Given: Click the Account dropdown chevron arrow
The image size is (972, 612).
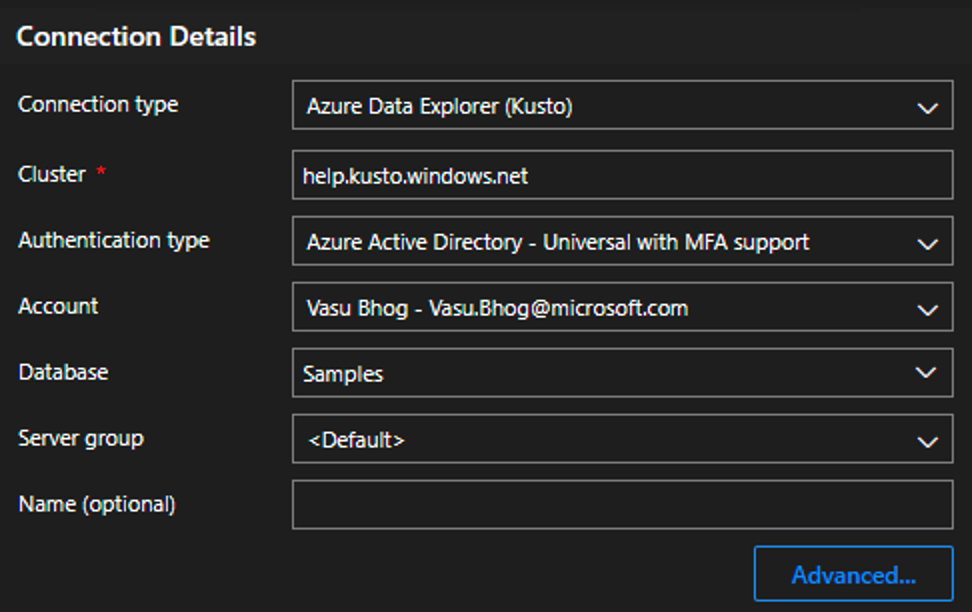Looking at the screenshot, I should pyautogui.click(x=927, y=309).
